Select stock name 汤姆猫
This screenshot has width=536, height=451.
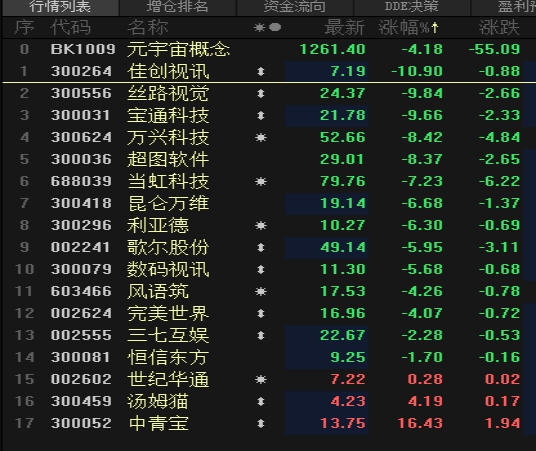(x=158, y=401)
